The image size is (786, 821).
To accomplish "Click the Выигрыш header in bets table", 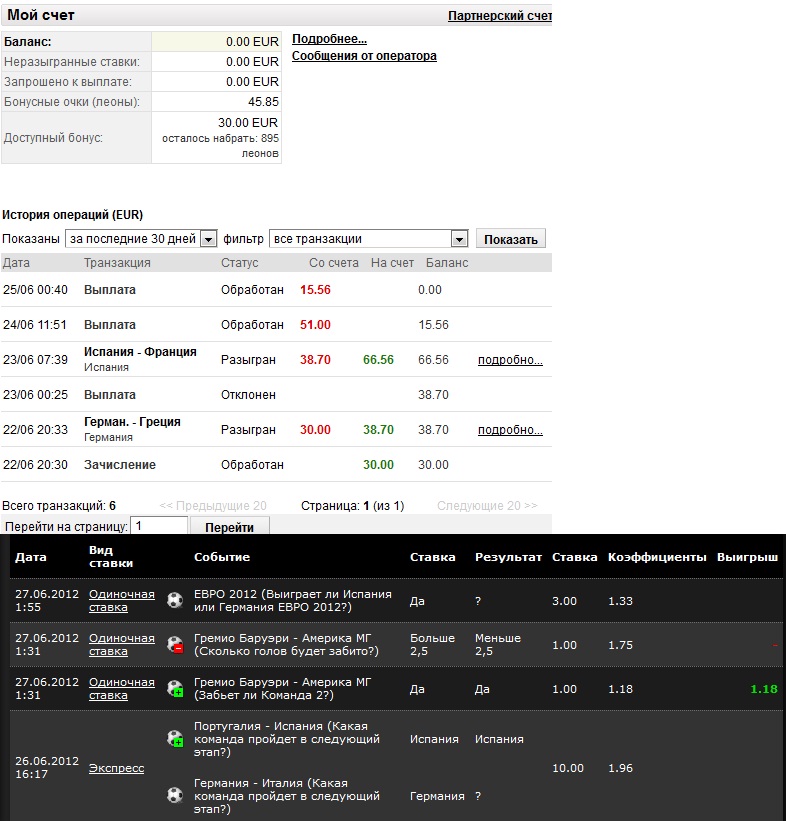I will point(747,557).
